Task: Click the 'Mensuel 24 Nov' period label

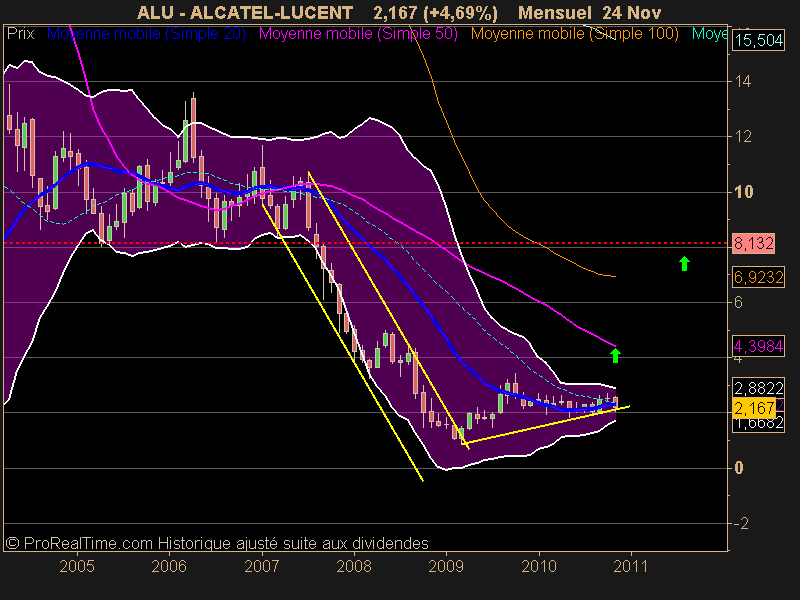Action: [x=589, y=12]
